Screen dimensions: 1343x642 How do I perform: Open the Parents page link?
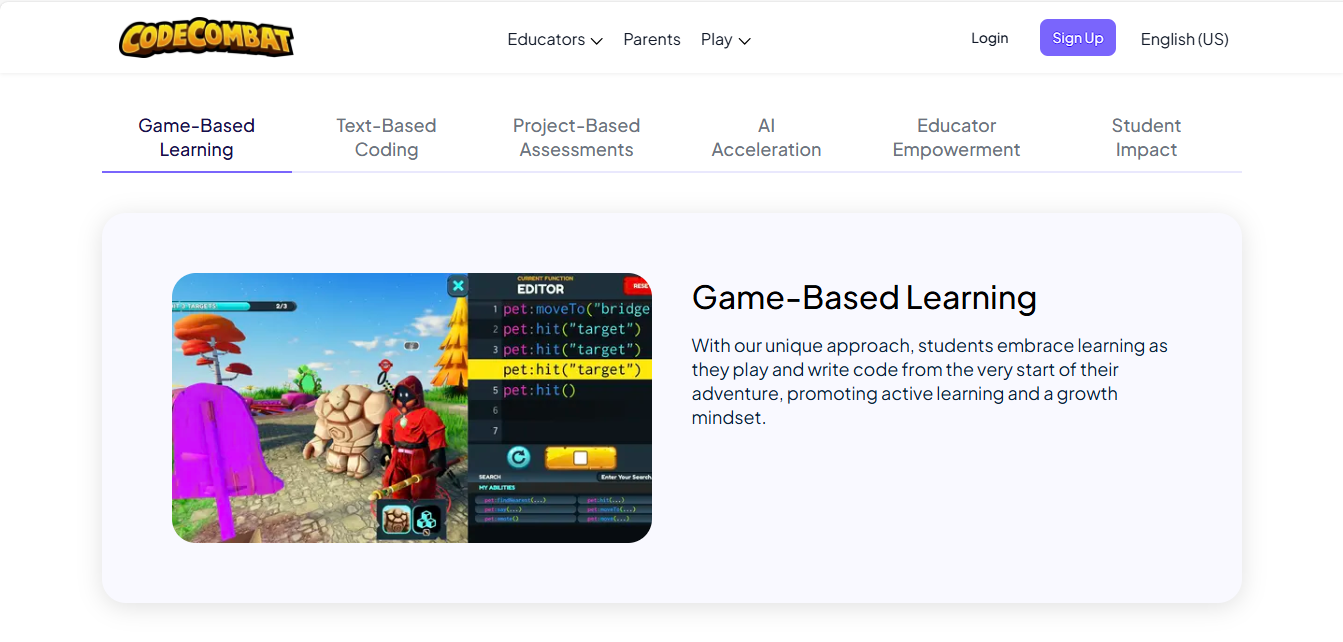click(651, 39)
